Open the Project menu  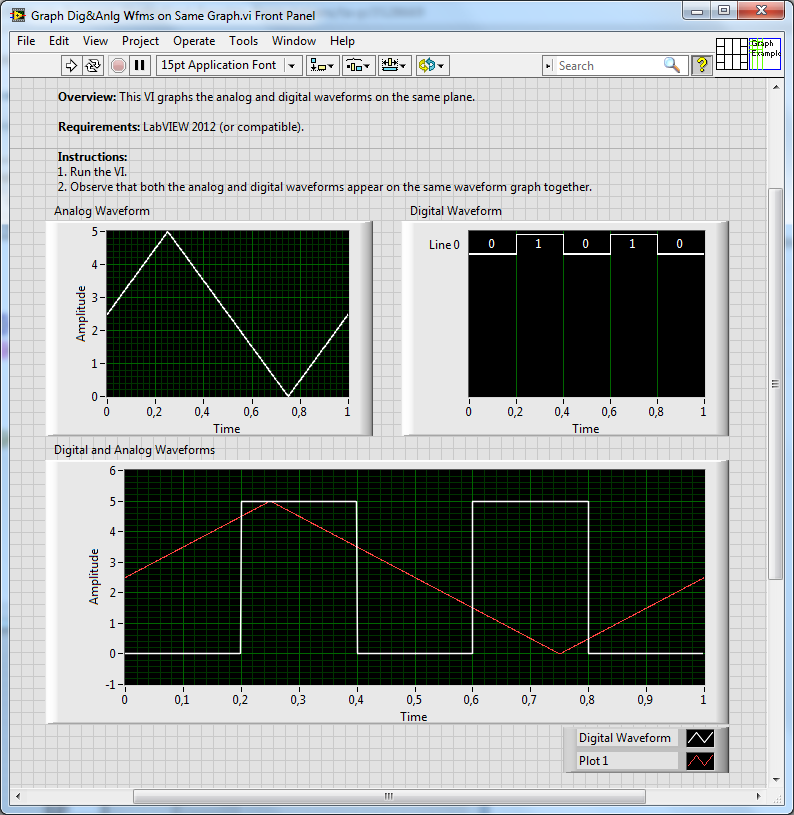[x=140, y=41]
